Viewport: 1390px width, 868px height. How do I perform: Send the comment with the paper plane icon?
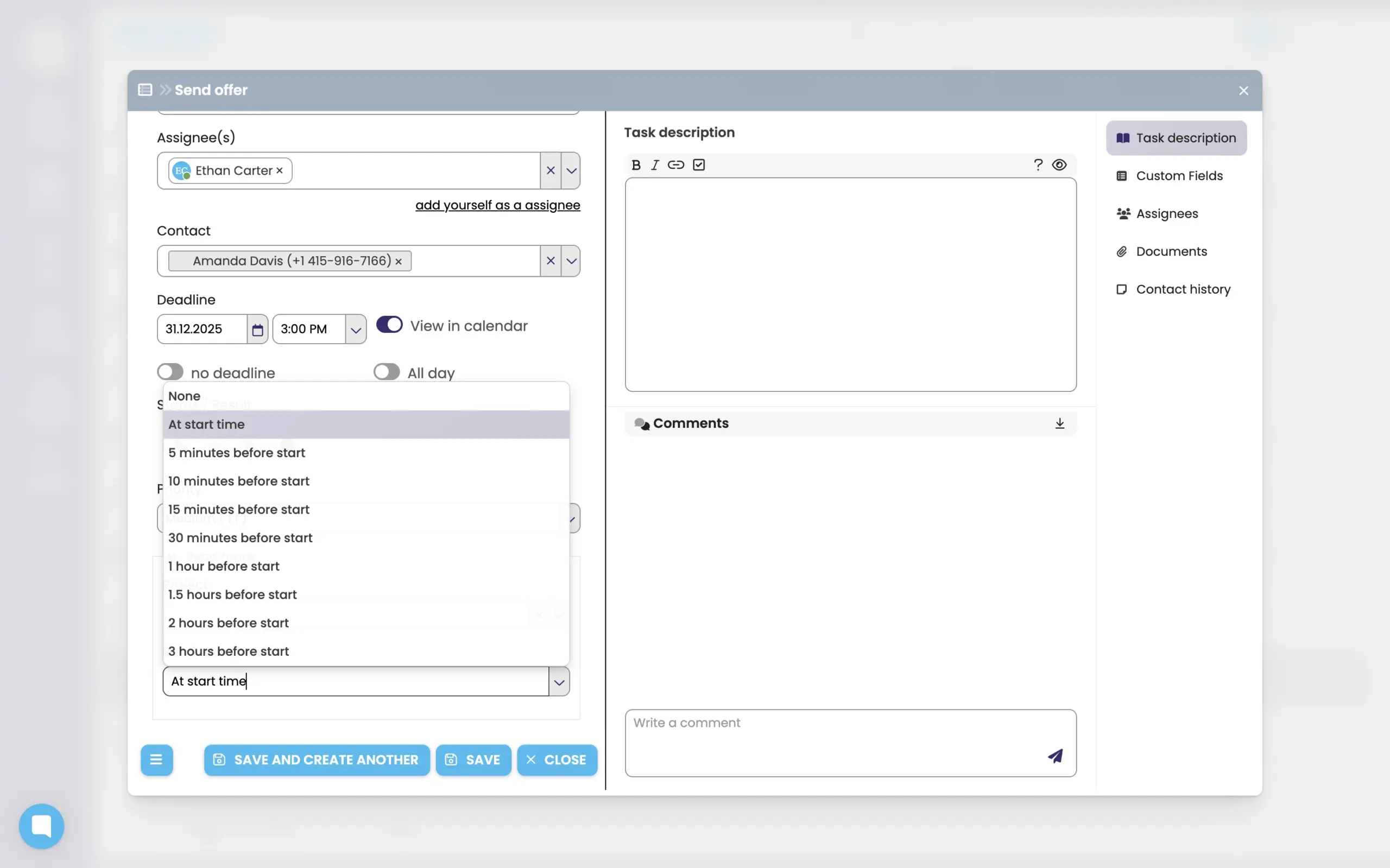(1056, 756)
